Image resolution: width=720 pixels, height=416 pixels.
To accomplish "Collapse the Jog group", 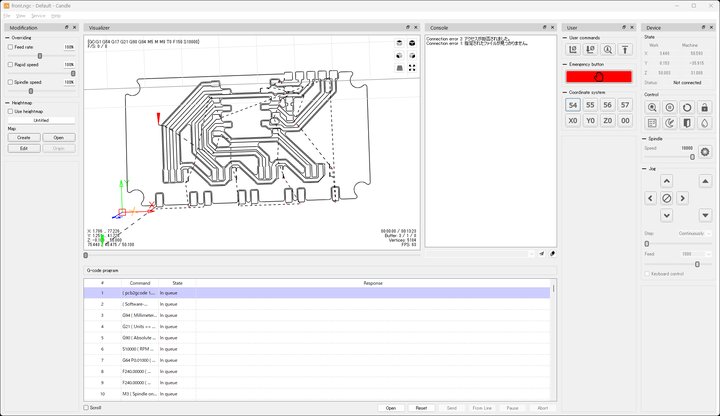I will pyautogui.click(x=644, y=169).
